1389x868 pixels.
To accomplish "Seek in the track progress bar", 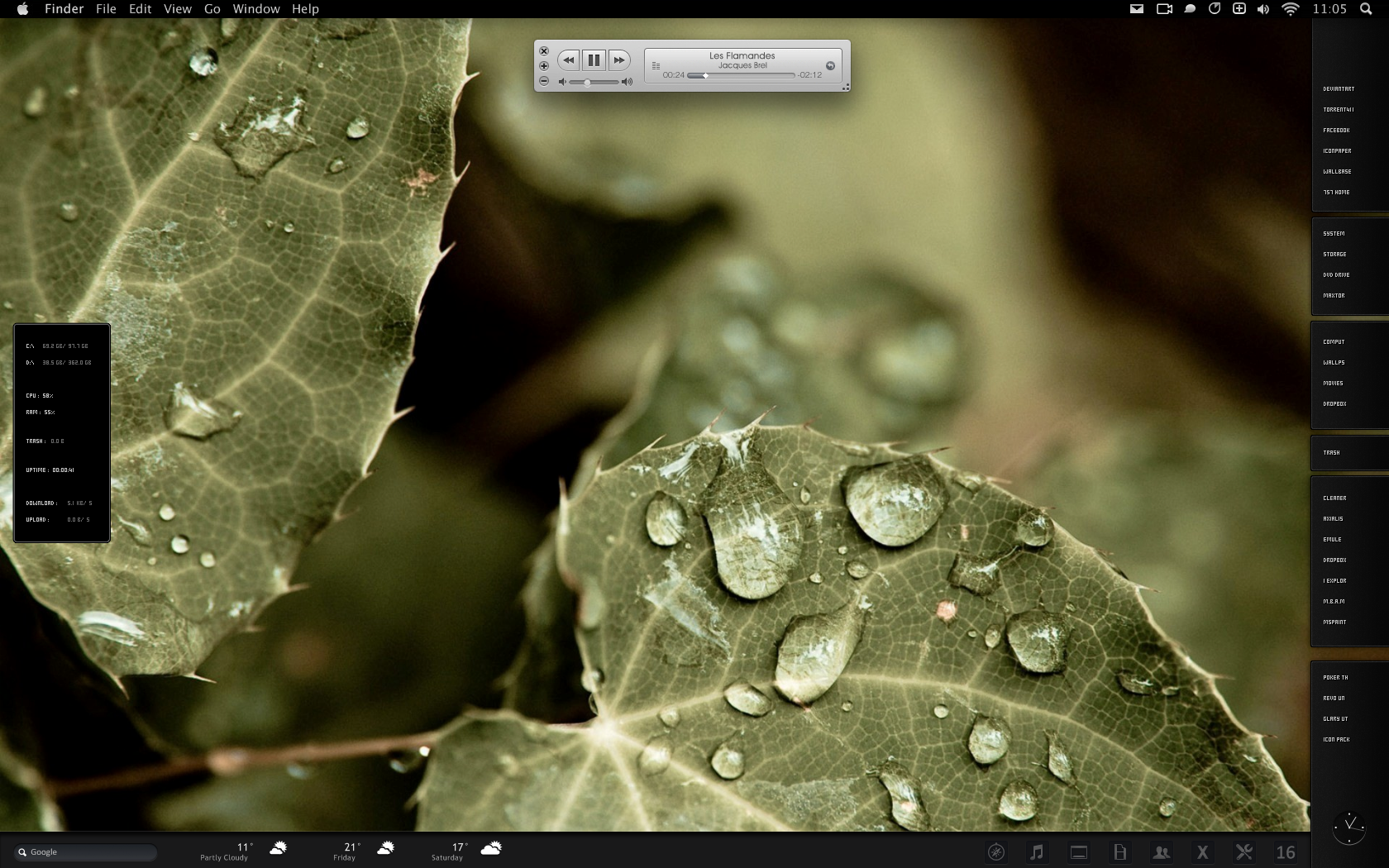I will pyautogui.click(x=741, y=75).
